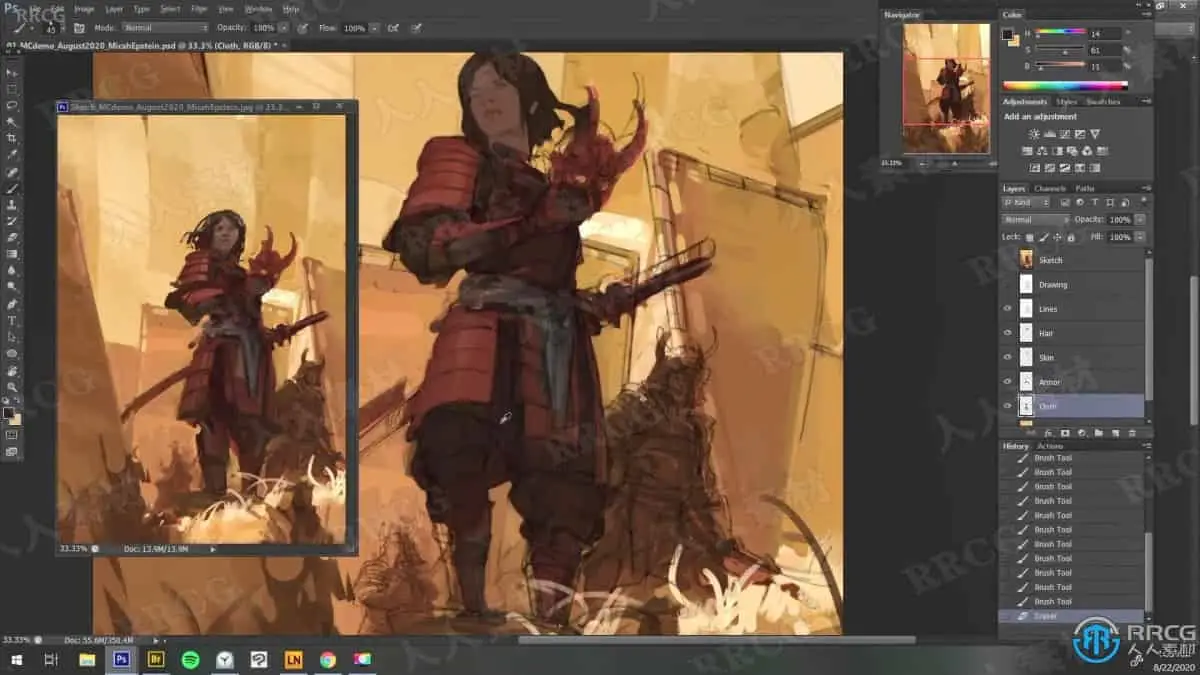Delete layer using trash icon
This screenshot has width=1200, height=675.
coord(1131,433)
